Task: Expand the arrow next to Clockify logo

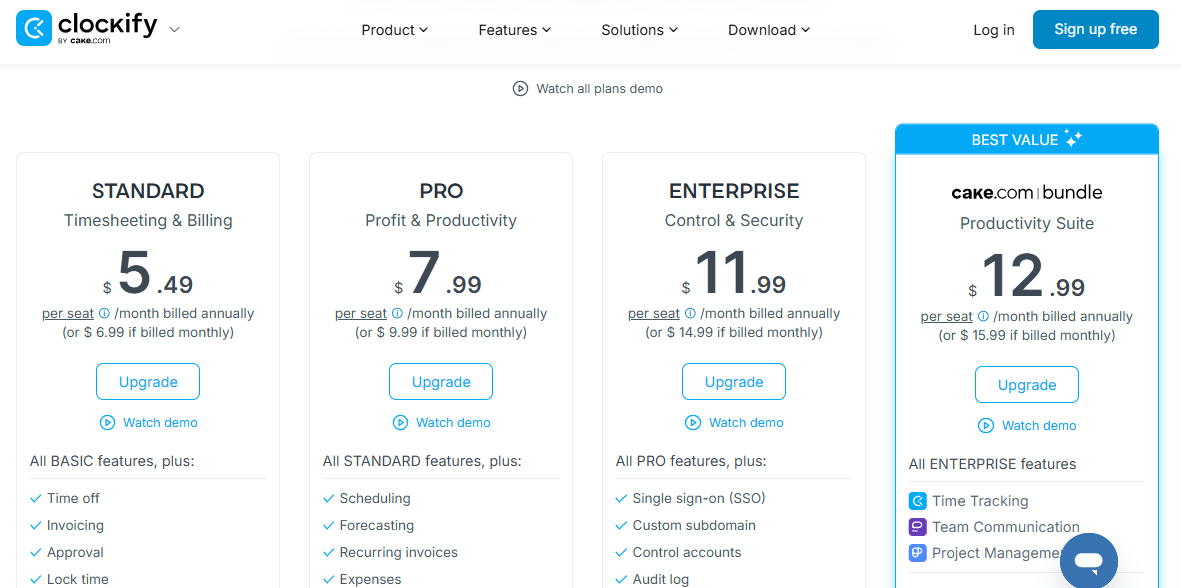Action: [x=175, y=30]
